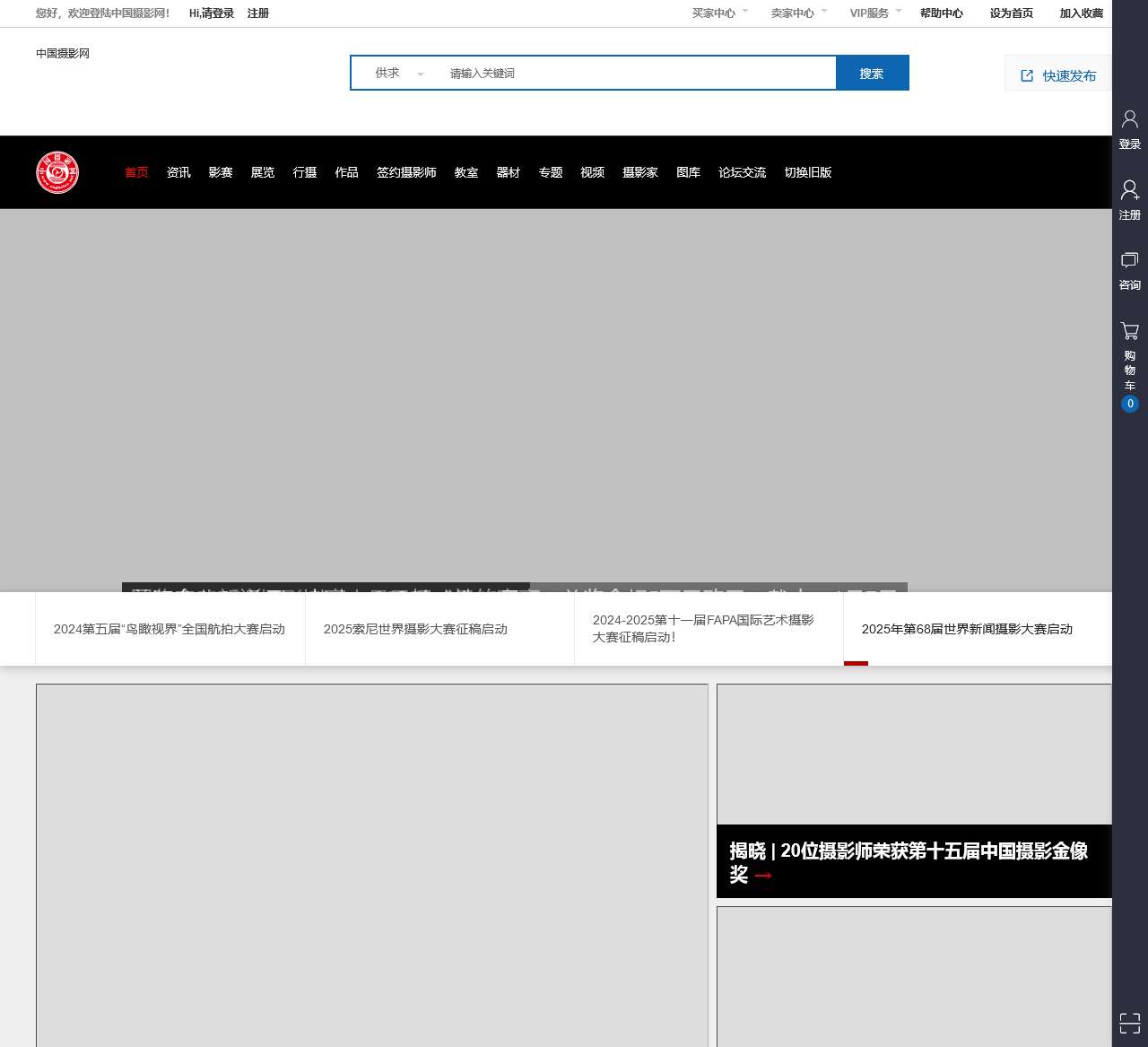This screenshot has height=1047, width=1148.
Task: Click the 快速发布 external link icon
Action: [1027, 76]
